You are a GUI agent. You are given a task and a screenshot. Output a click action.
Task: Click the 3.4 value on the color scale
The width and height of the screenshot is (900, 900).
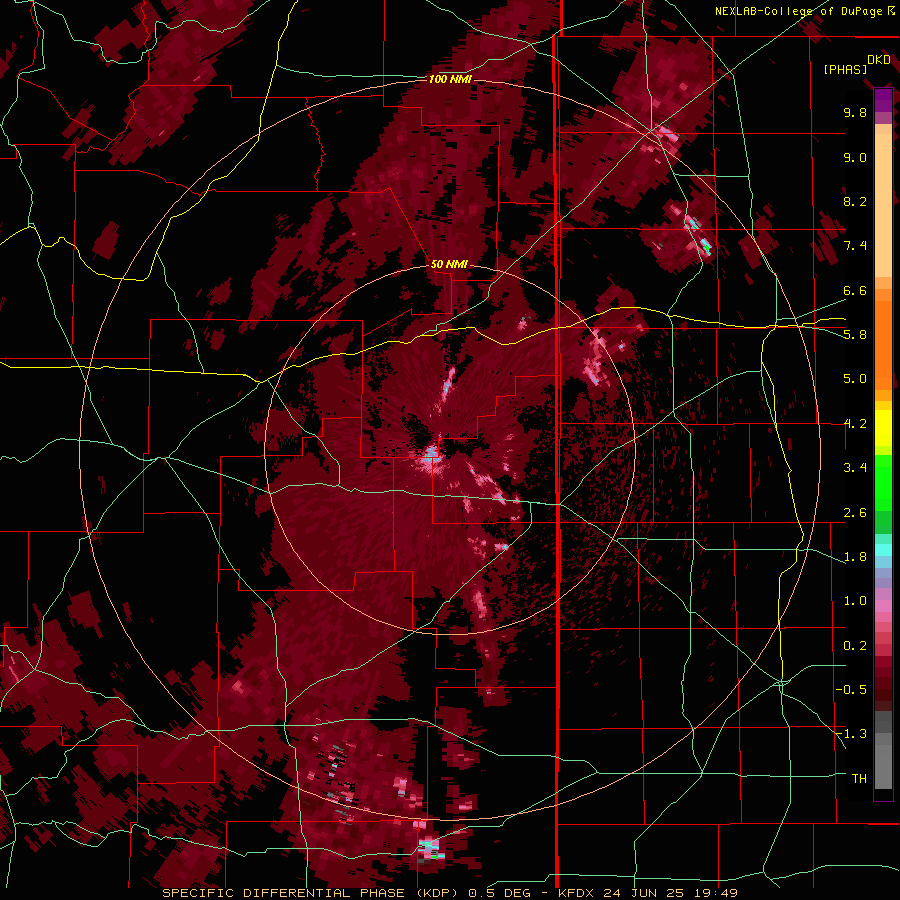855,468
